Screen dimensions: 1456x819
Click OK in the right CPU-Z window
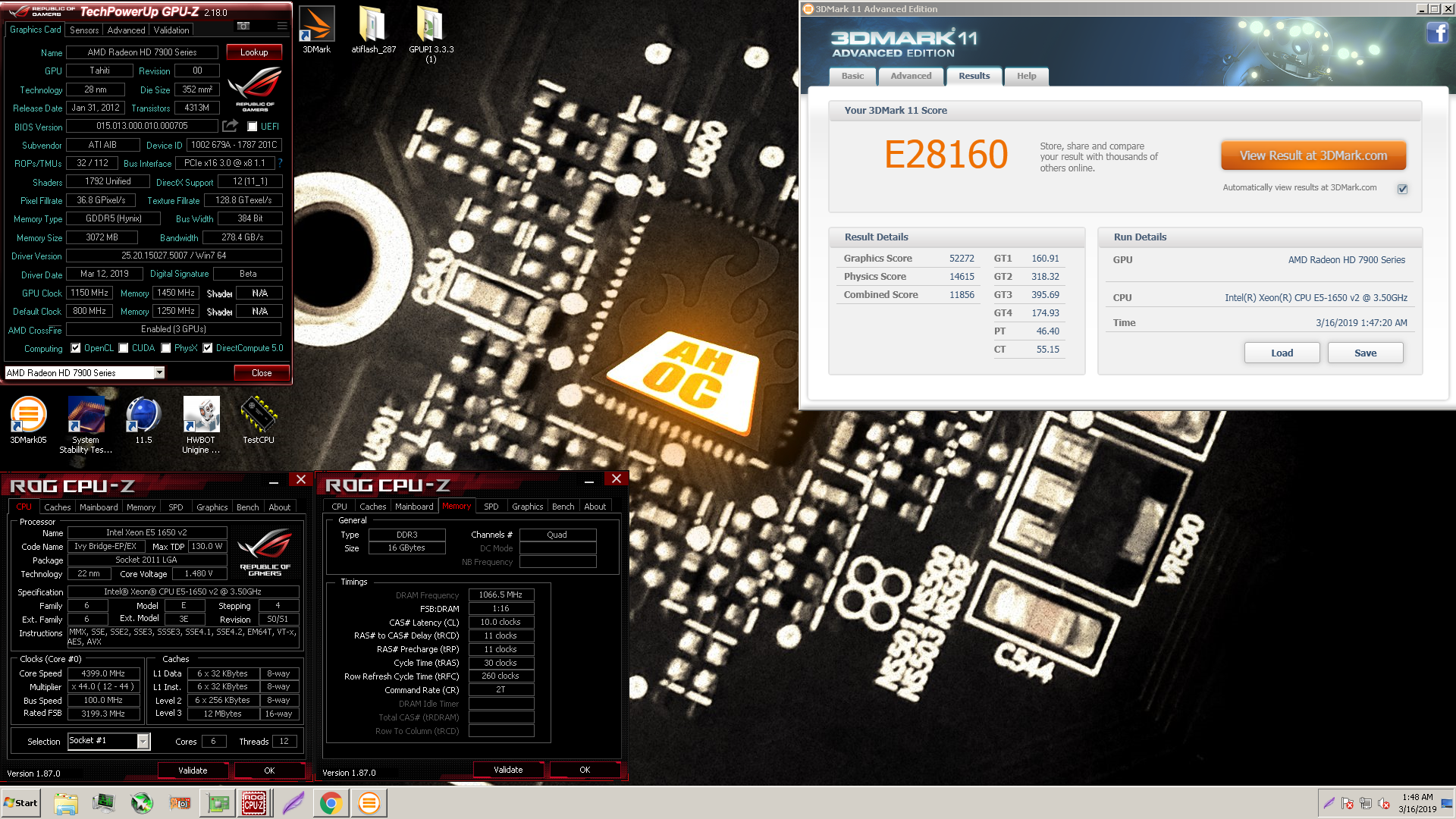point(585,770)
